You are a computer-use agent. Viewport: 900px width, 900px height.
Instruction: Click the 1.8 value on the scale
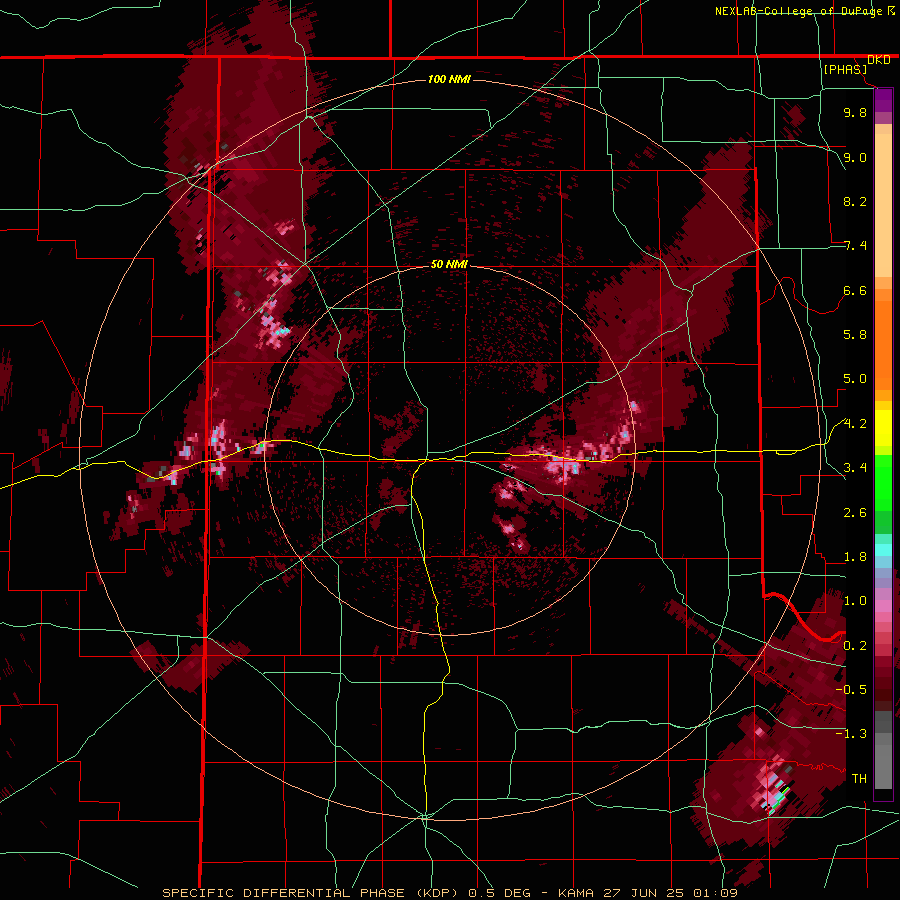pyautogui.click(x=855, y=557)
